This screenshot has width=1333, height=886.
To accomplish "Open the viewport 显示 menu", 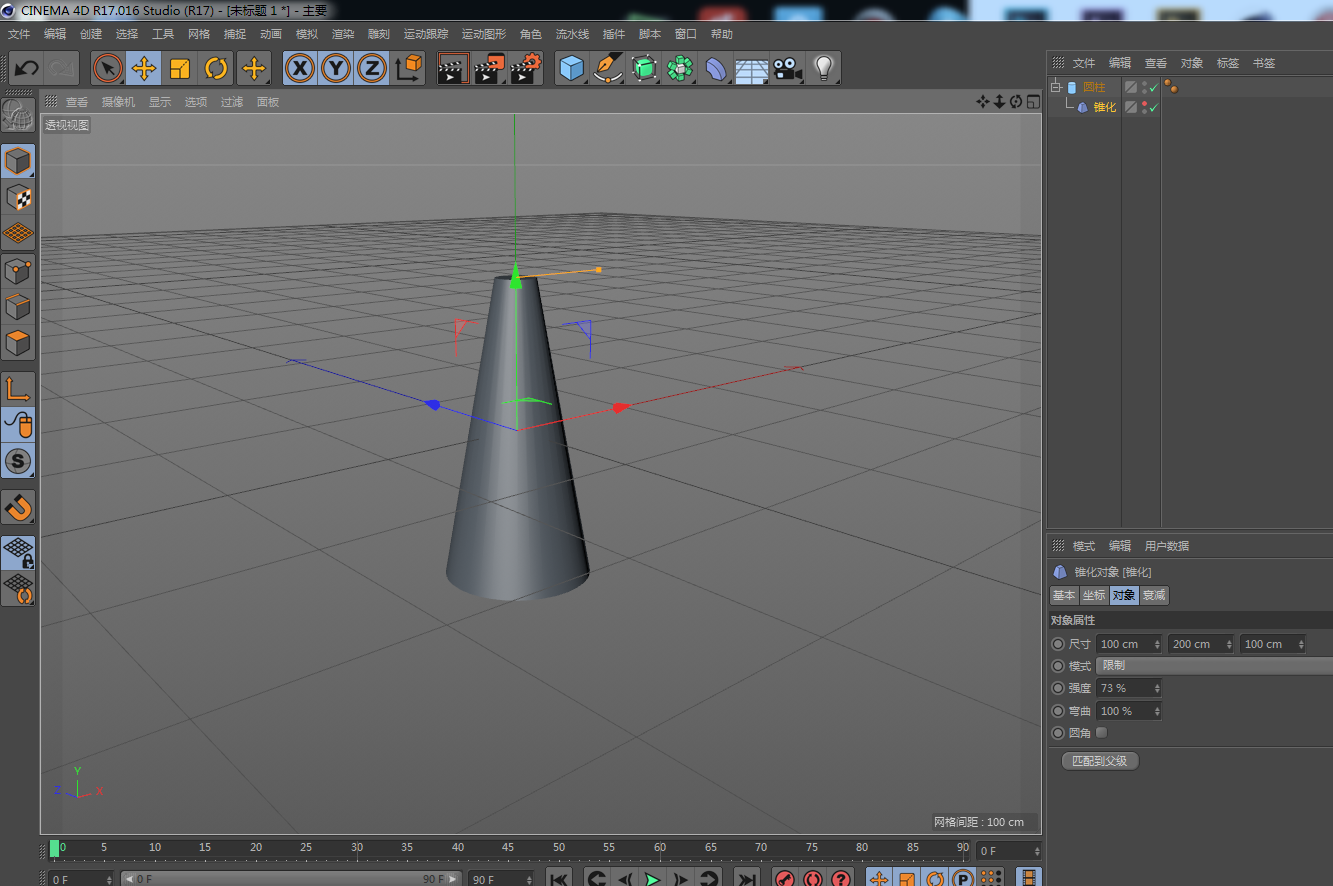I will click(160, 102).
